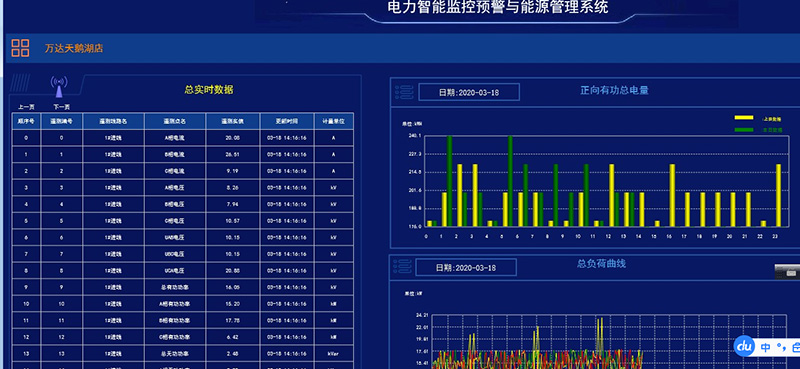Click the value 2.48 in the table
This screenshot has height=369, width=800.
click(233, 354)
